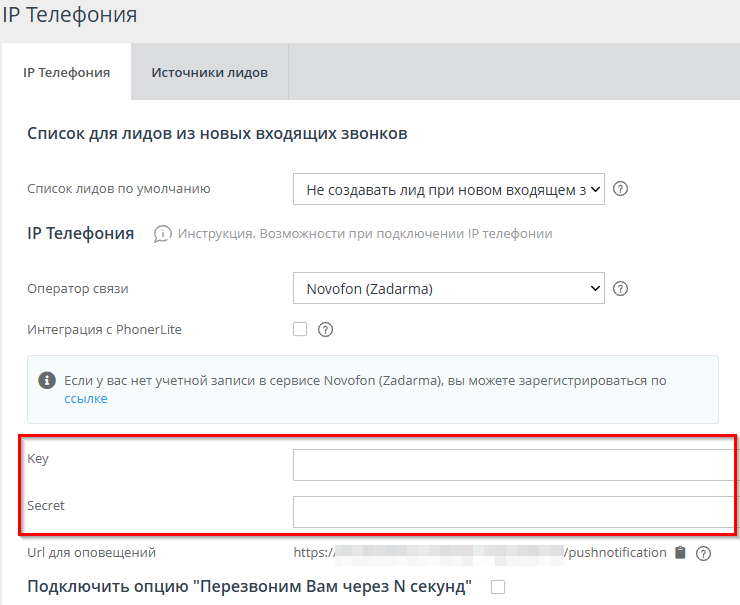Click the "Подключить опцию" callback heading text
This screenshot has width=740, height=605.
coord(249,587)
